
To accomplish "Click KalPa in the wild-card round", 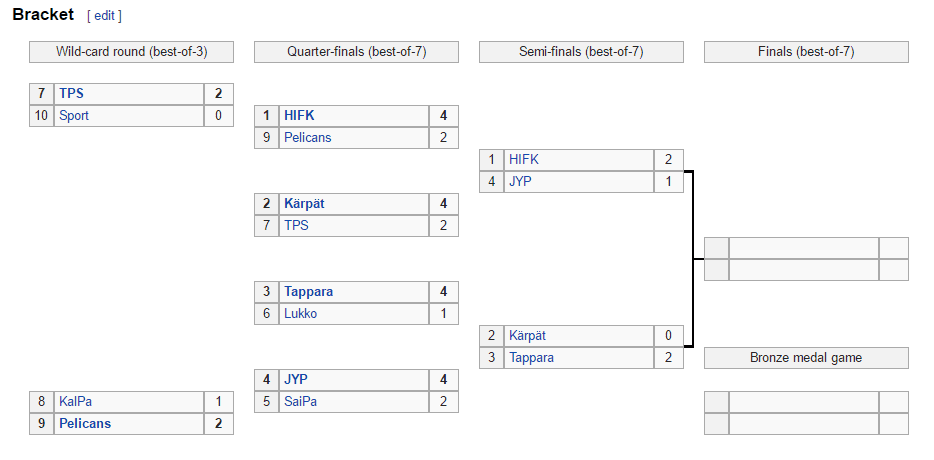I will coord(76,402).
